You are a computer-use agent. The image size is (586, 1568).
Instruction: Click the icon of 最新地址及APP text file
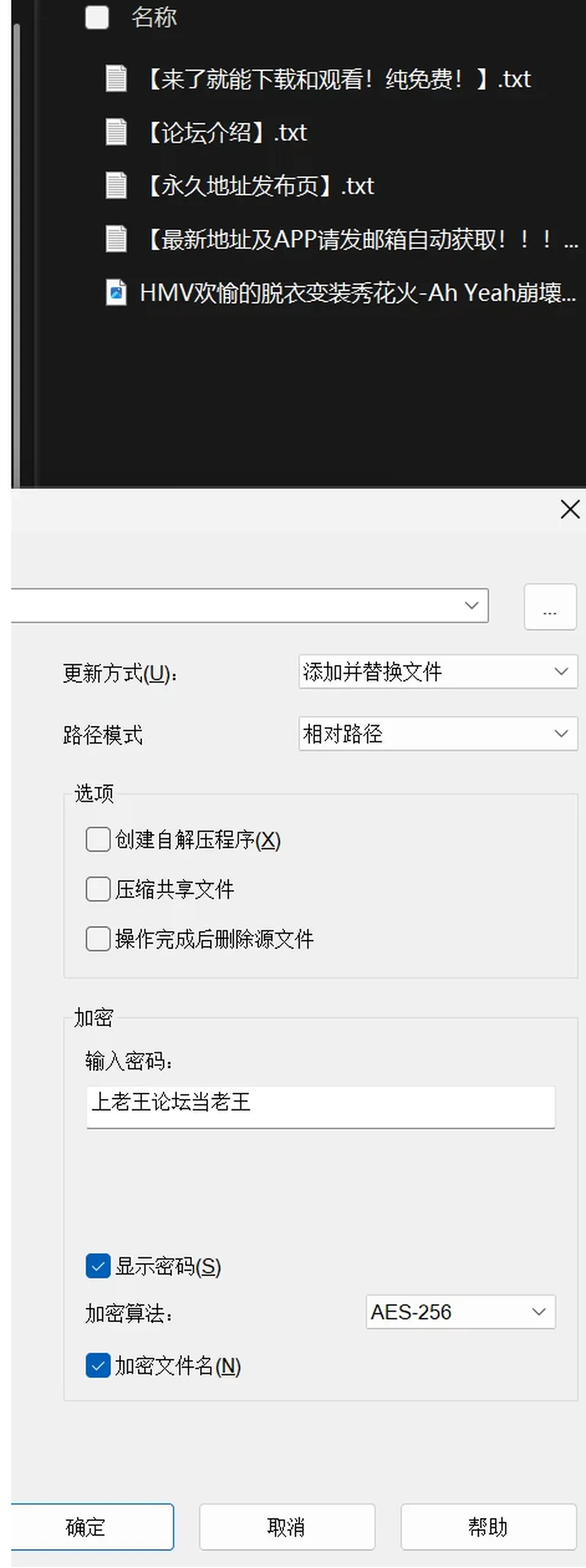116,239
